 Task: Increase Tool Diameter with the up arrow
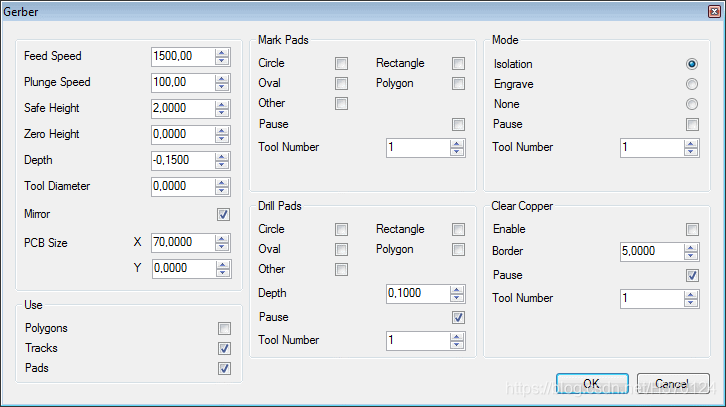click(222, 182)
